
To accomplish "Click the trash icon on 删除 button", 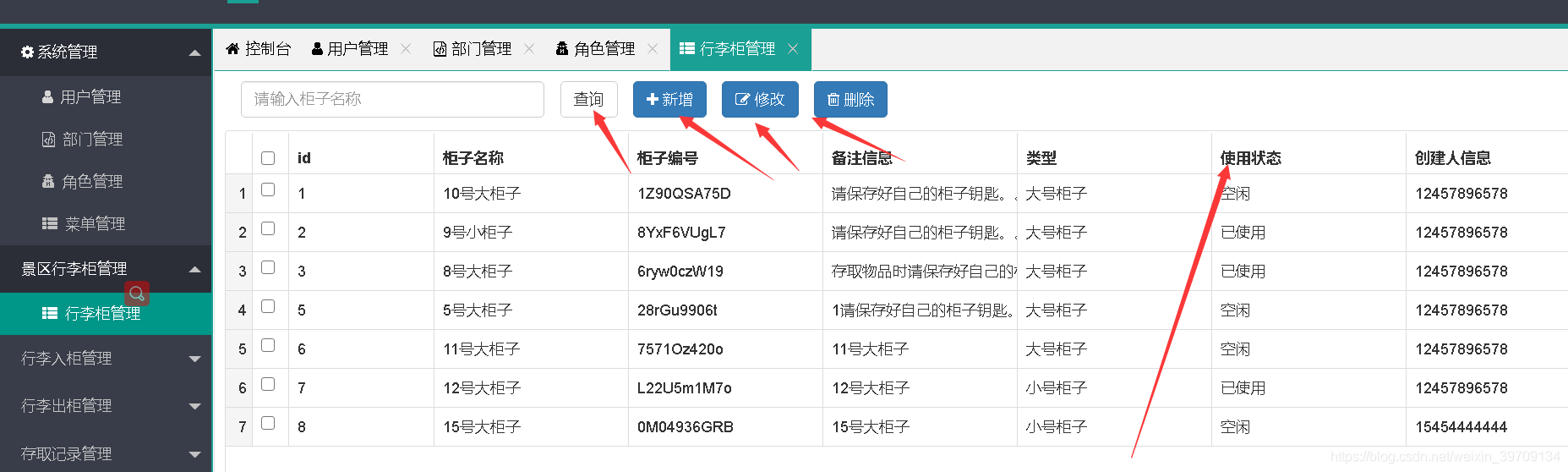I will pos(833,100).
